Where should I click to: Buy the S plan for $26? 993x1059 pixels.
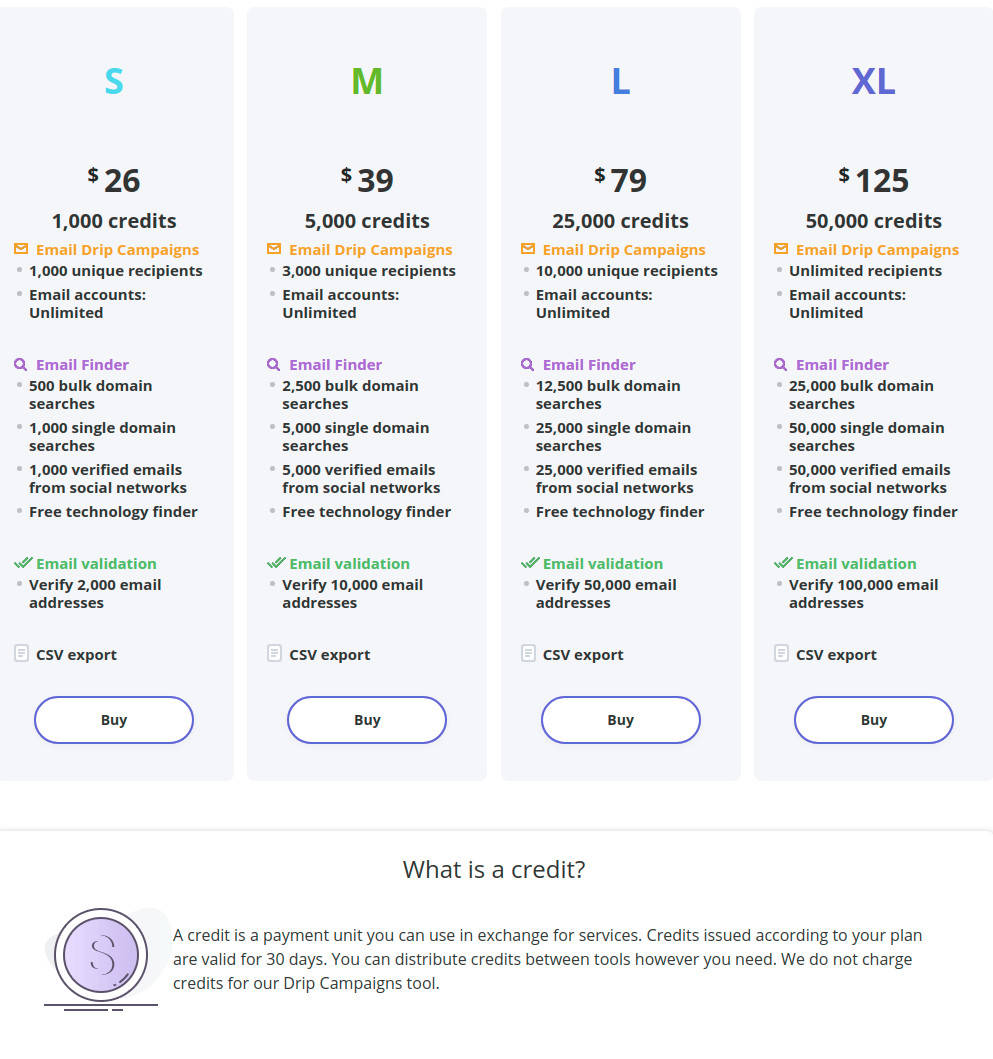[x=113, y=719]
